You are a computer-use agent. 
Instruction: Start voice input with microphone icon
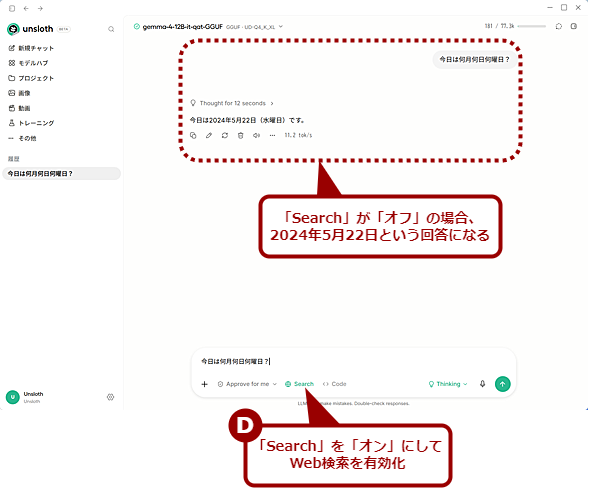tap(482, 384)
